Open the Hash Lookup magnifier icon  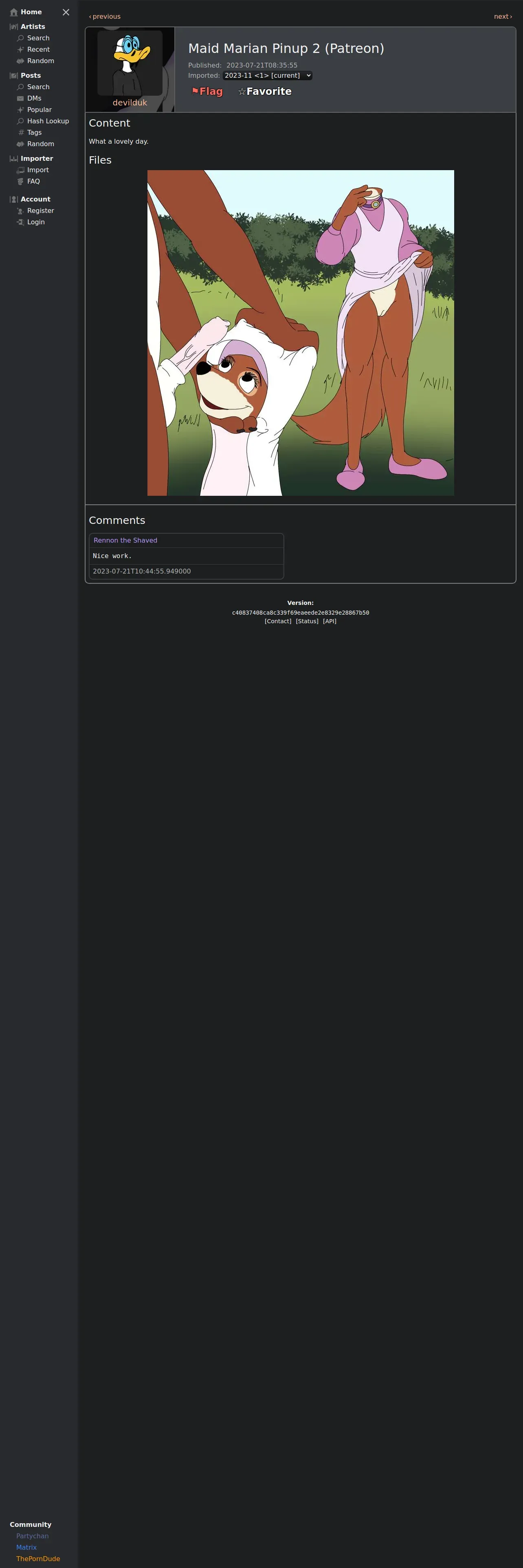21,121
